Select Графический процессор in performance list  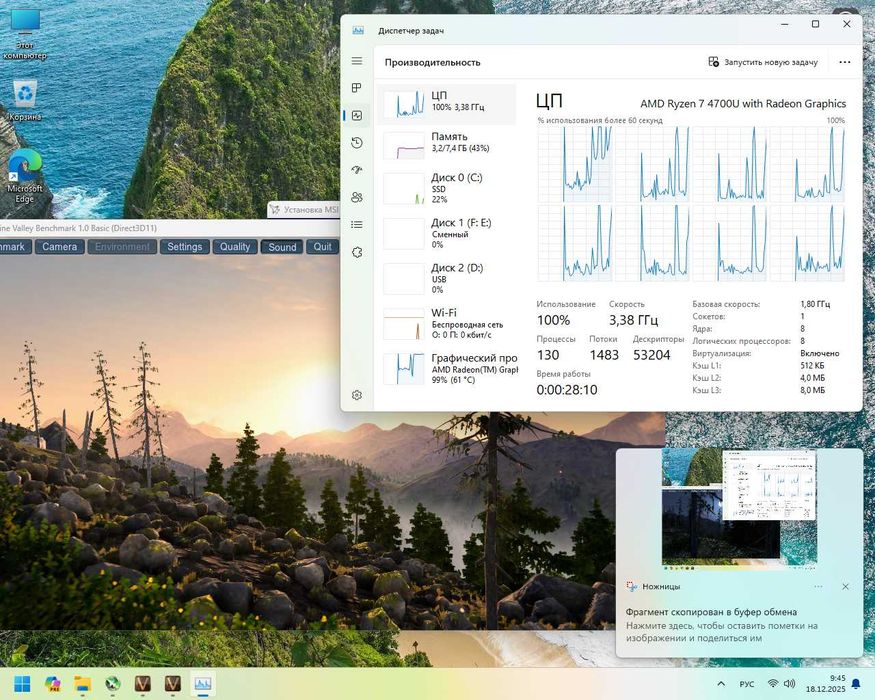(x=446, y=368)
